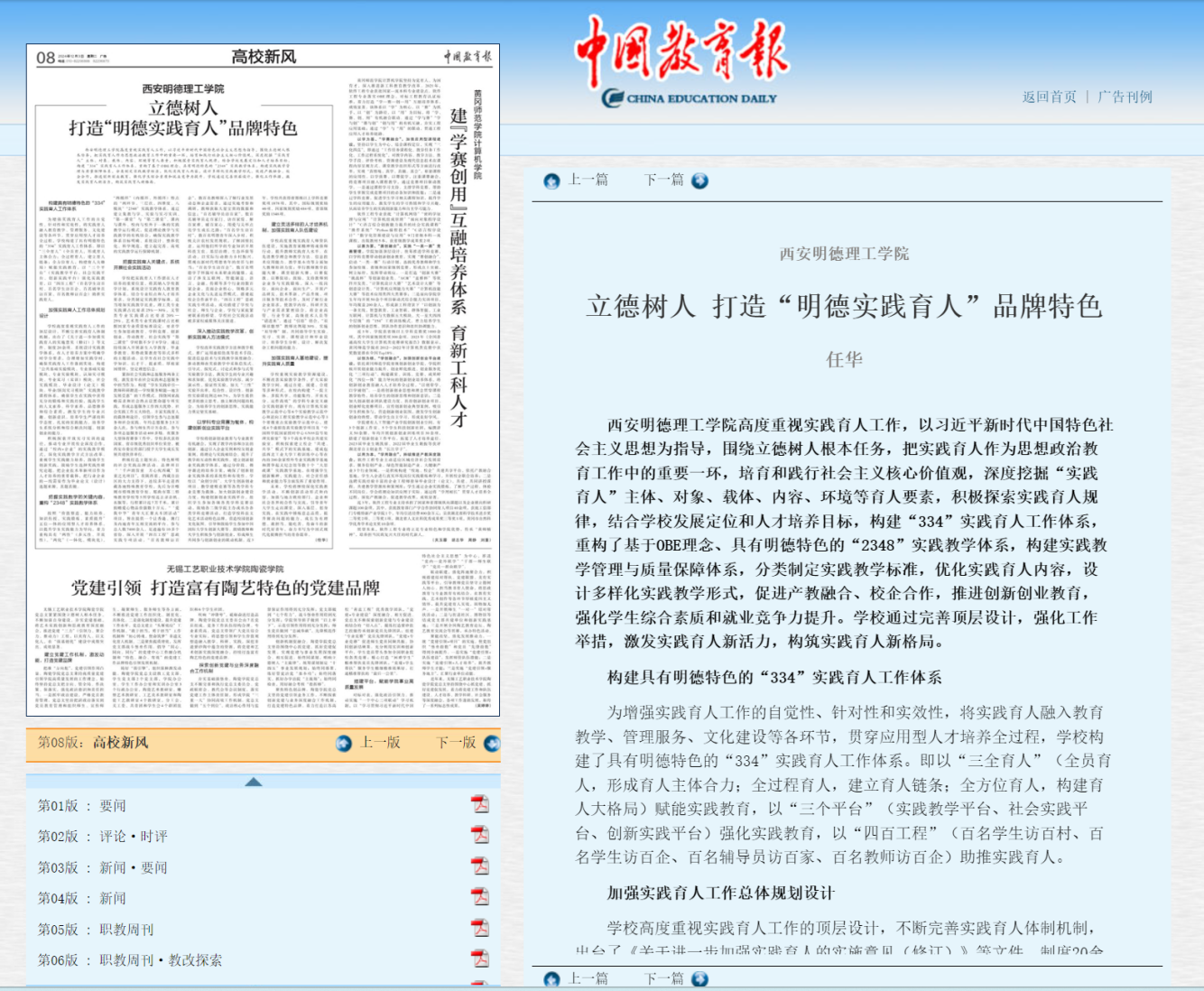Open page link 第04版：新闻

tap(79, 898)
